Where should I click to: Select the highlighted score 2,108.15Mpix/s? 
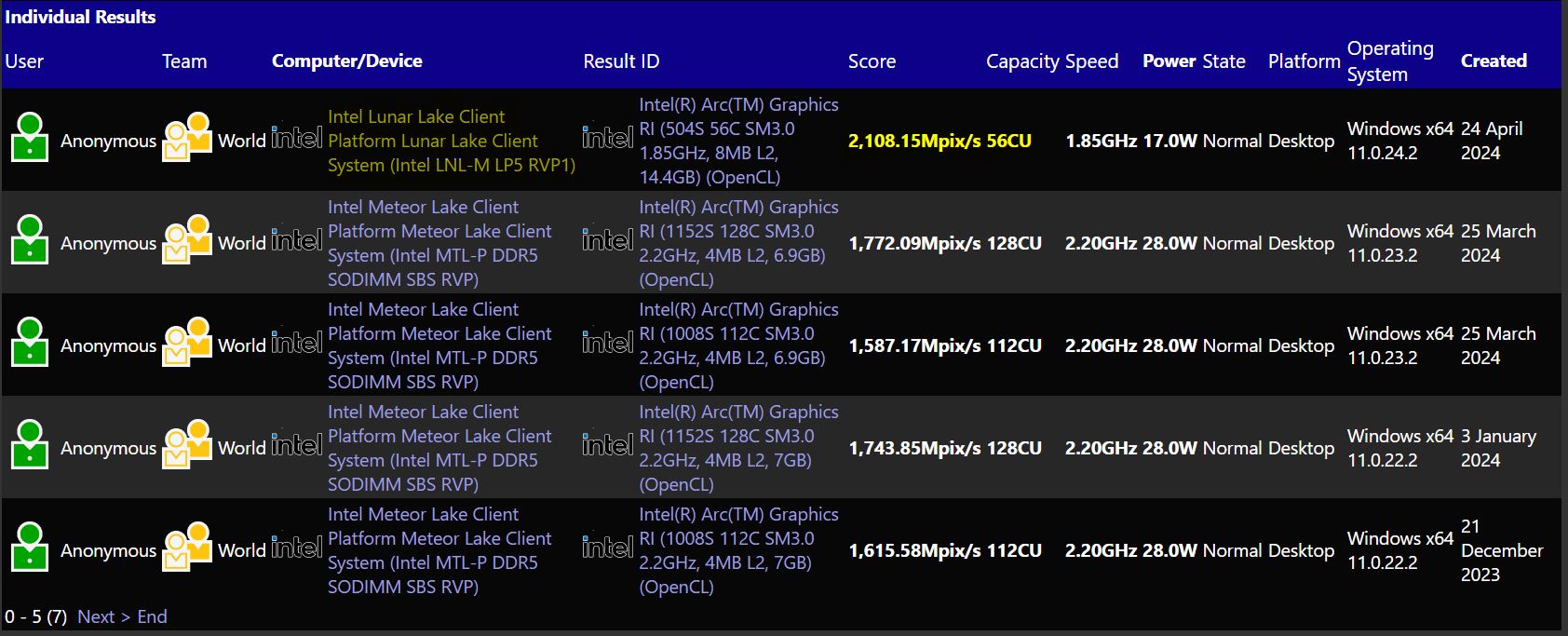[914, 141]
